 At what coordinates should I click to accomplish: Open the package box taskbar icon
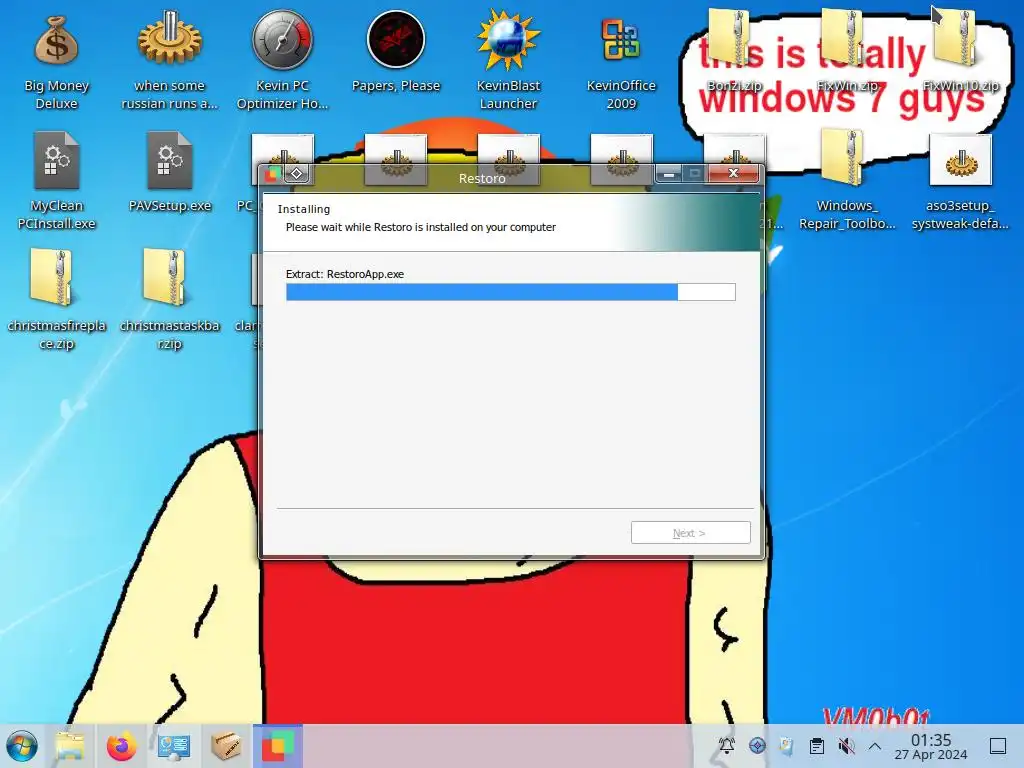226,746
